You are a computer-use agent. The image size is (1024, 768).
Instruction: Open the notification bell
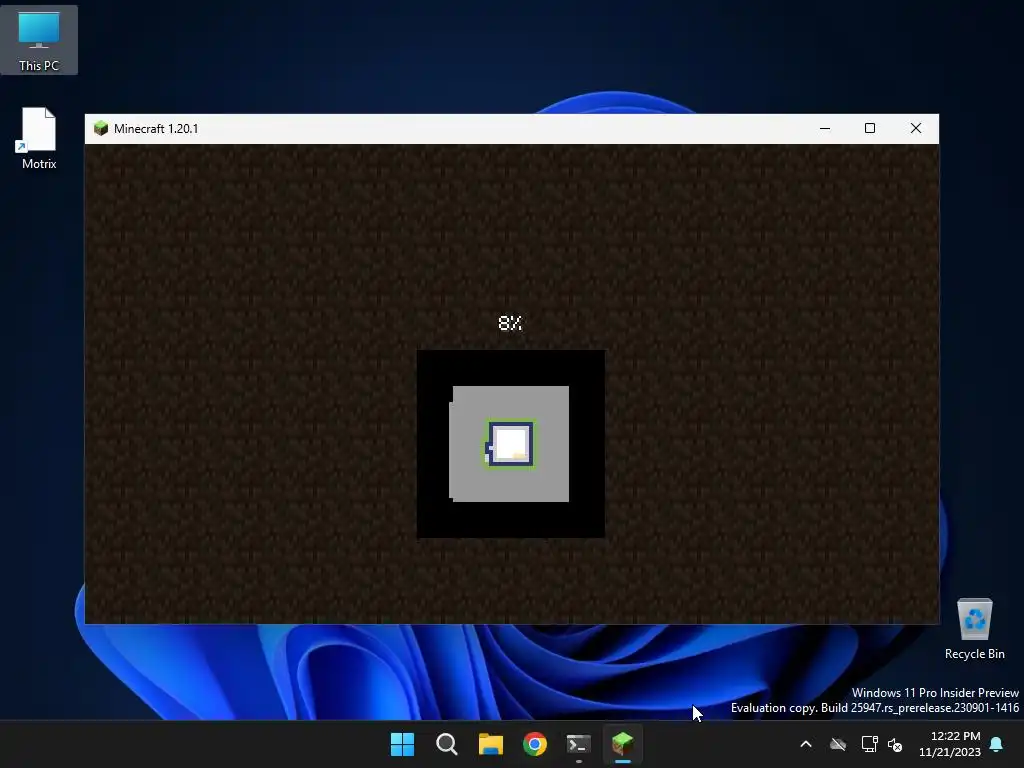[997, 744]
